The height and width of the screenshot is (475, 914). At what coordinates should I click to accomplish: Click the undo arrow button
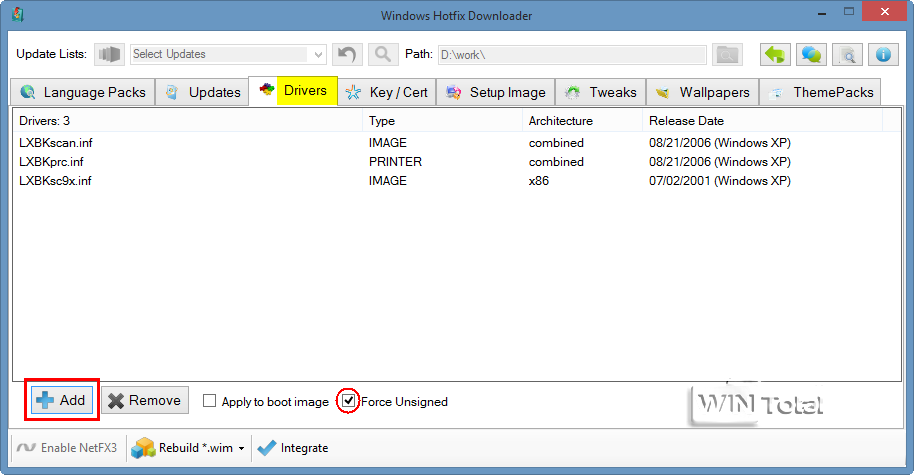pyautogui.click(x=347, y=54)
